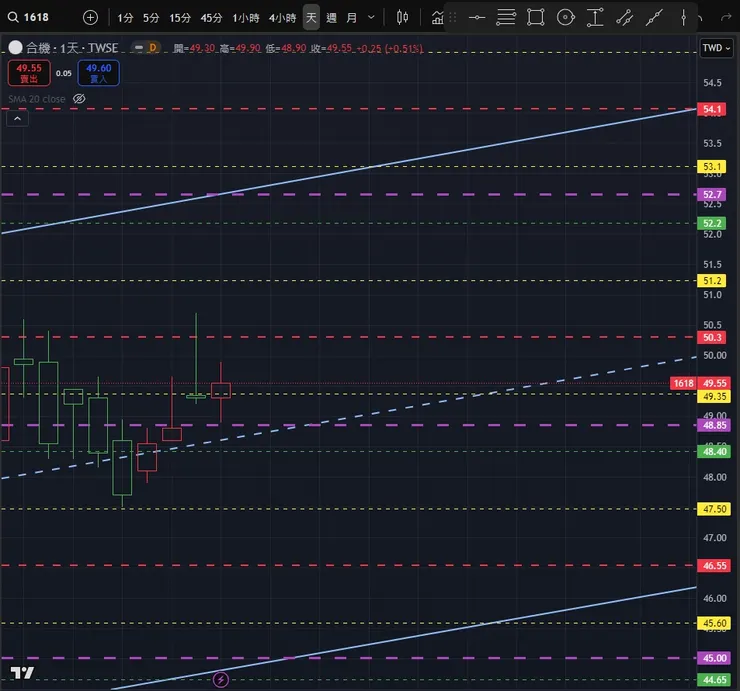Open candlestick chart type menu
Screen dimensions: 740x691
402,17
